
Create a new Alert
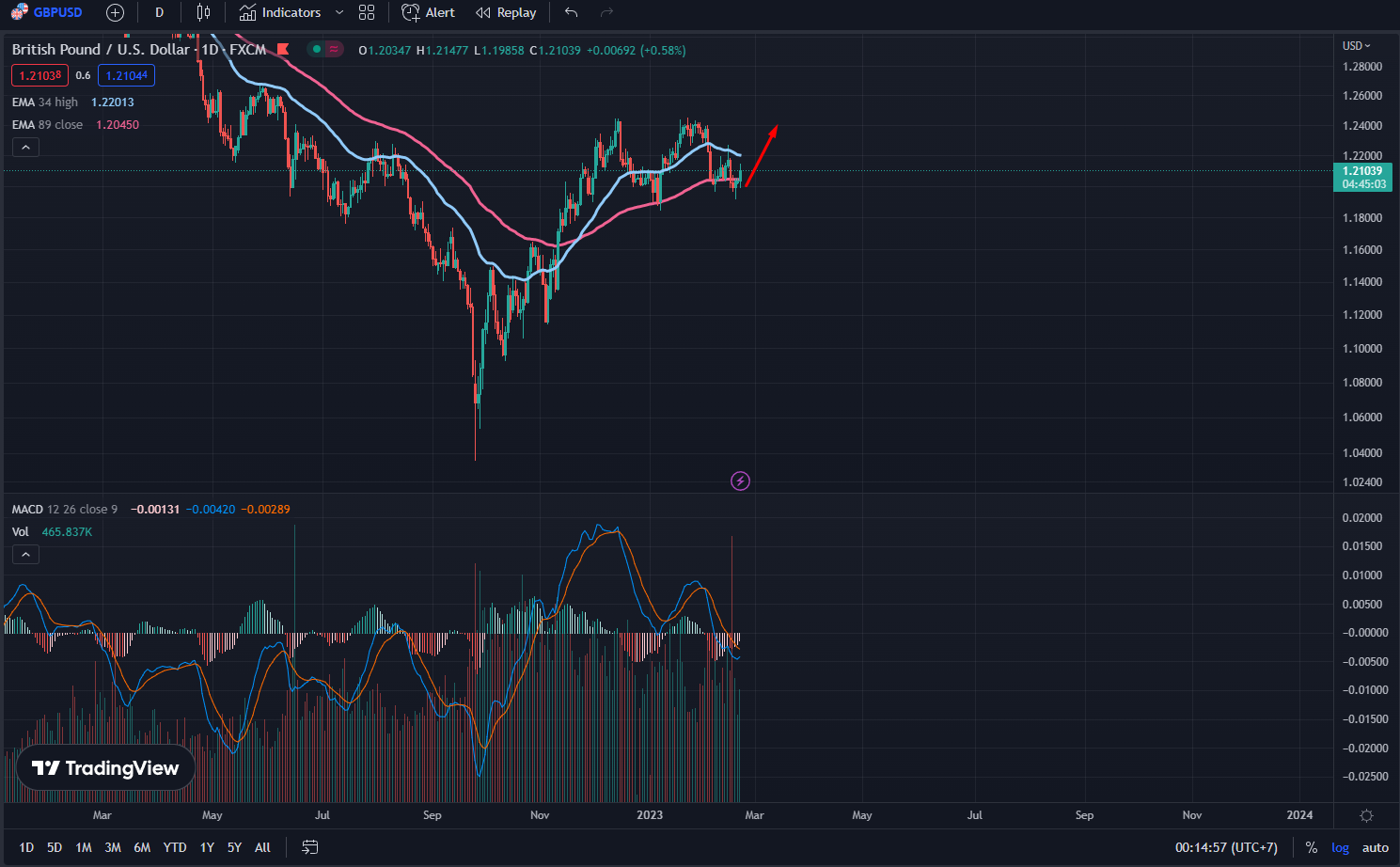tap(428, 12)
